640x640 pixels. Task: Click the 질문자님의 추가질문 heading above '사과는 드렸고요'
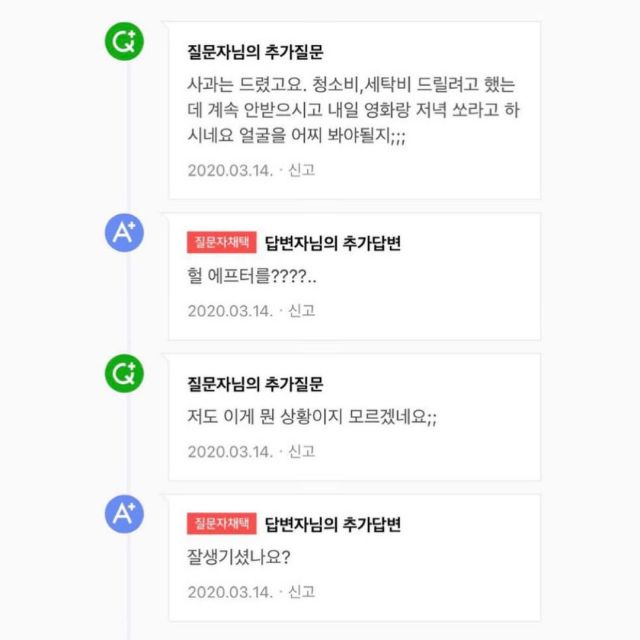(255, 51)
